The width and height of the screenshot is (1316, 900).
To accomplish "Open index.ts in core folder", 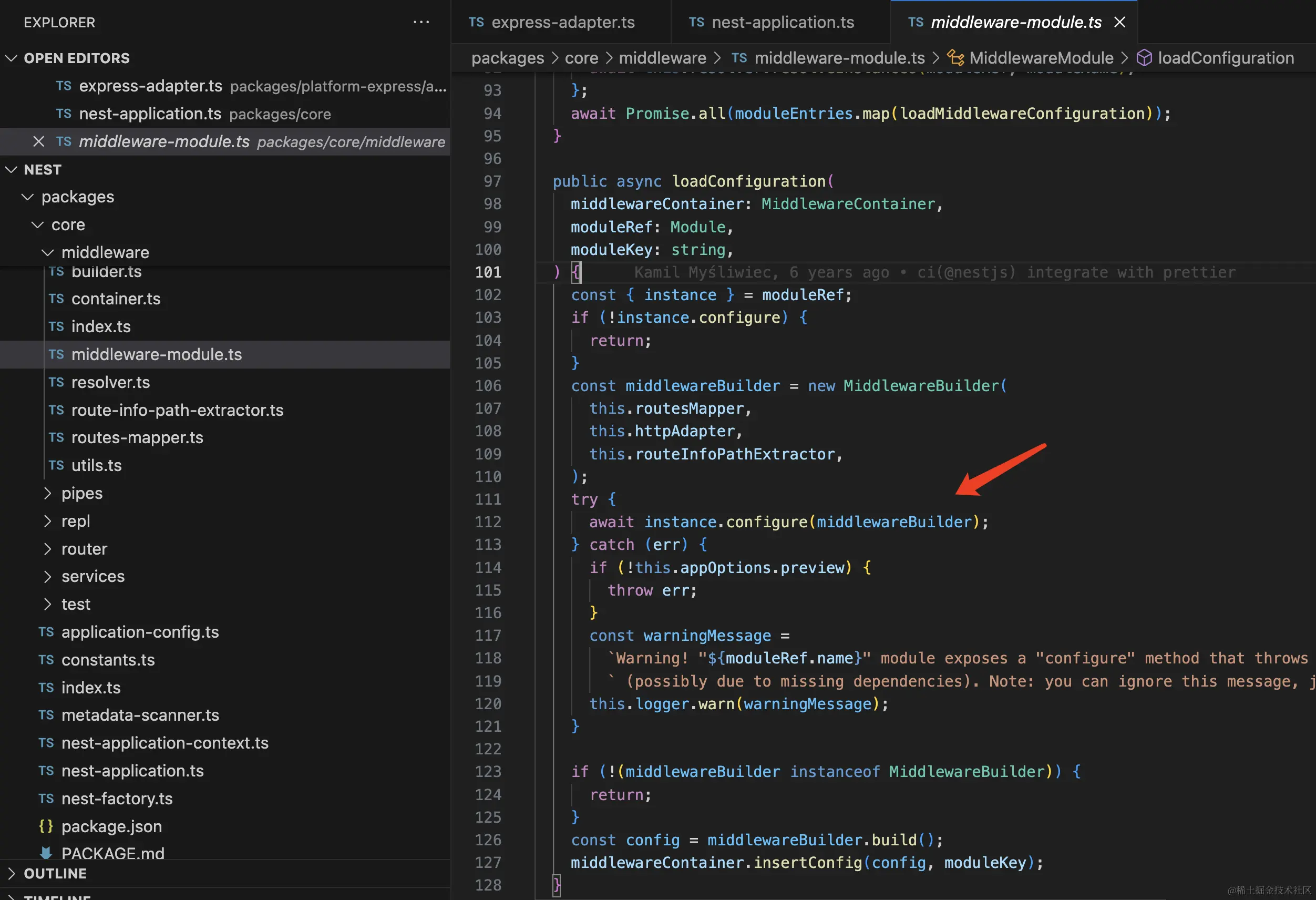I will click(225, 688).
